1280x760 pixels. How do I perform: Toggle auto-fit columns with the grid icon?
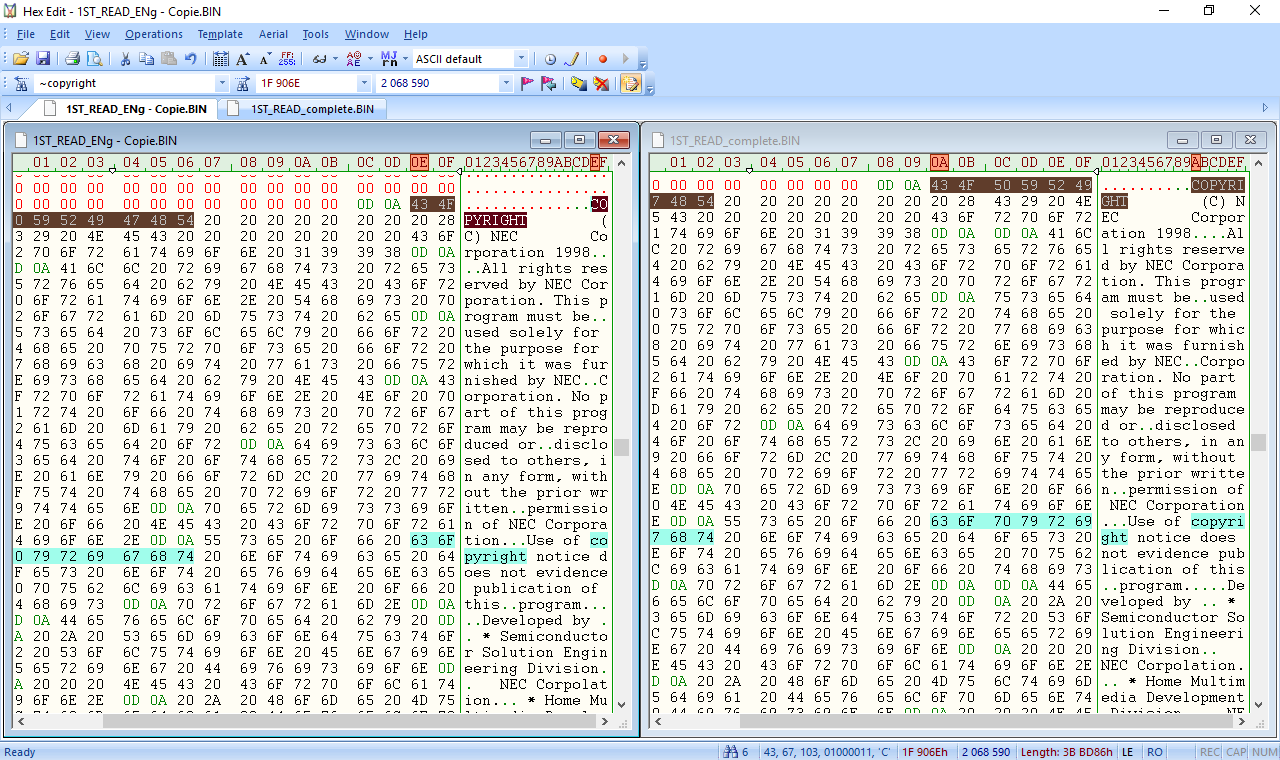(221, 59)
